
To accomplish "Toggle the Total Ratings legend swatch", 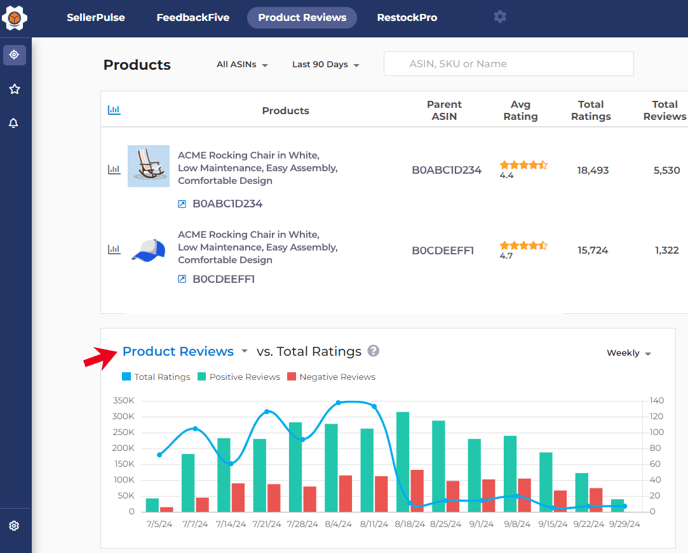I will [x=126, y=377].
